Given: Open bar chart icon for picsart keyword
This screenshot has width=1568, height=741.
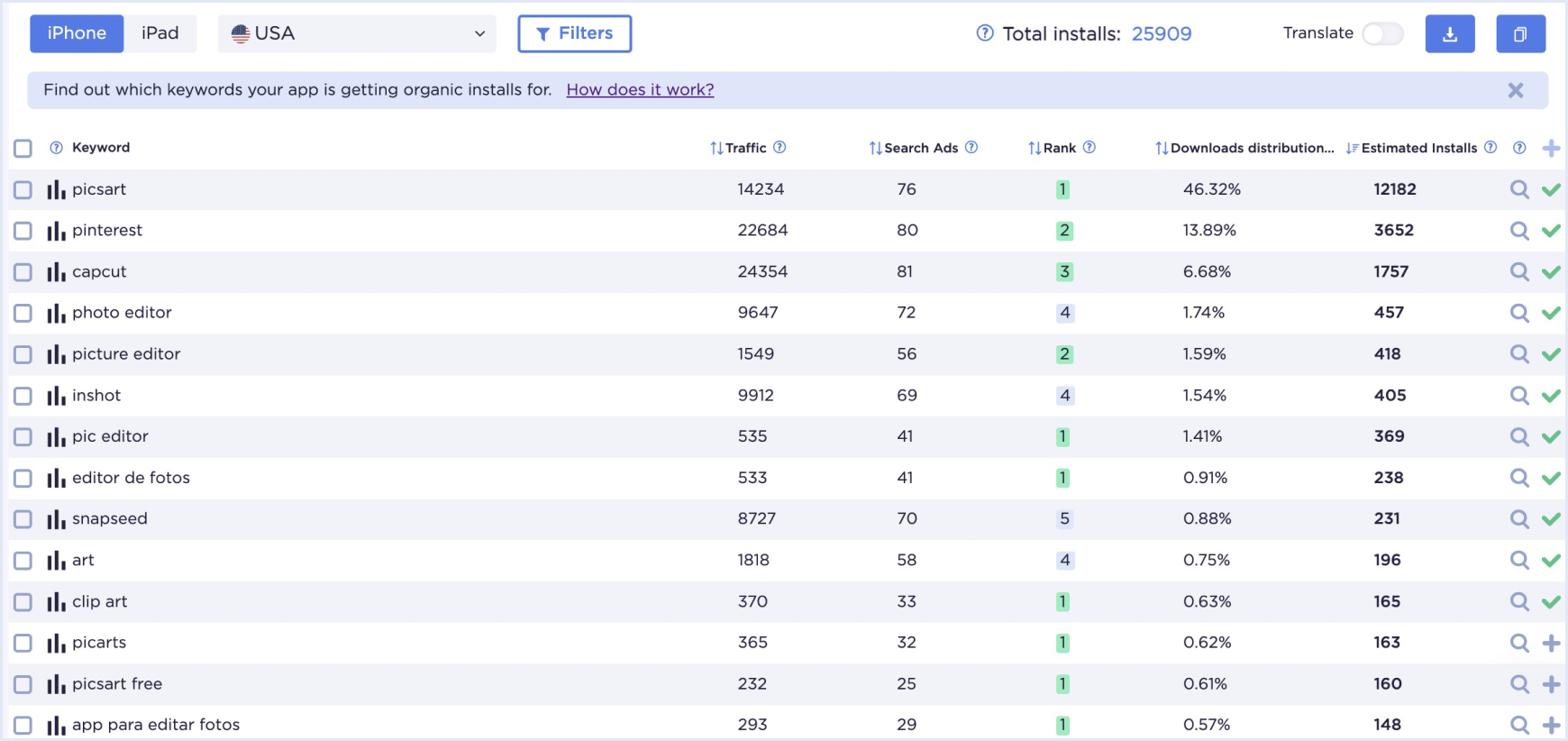Looking at the screenshot, I should [56, 190].
